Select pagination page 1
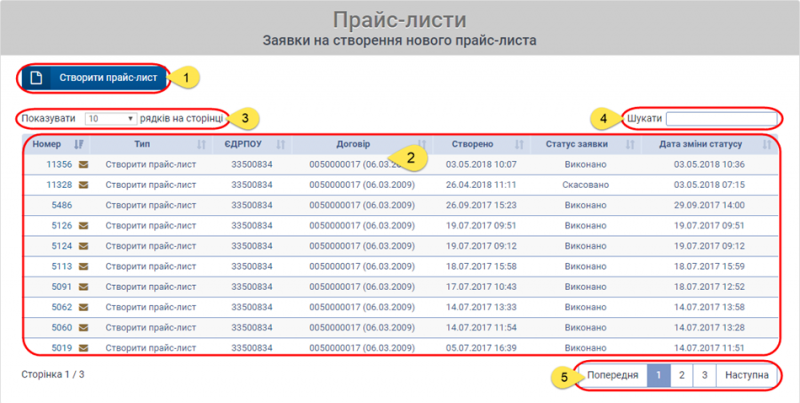Image resolution: width=800 pixels, height=403 pixels. tap(659, 375)
